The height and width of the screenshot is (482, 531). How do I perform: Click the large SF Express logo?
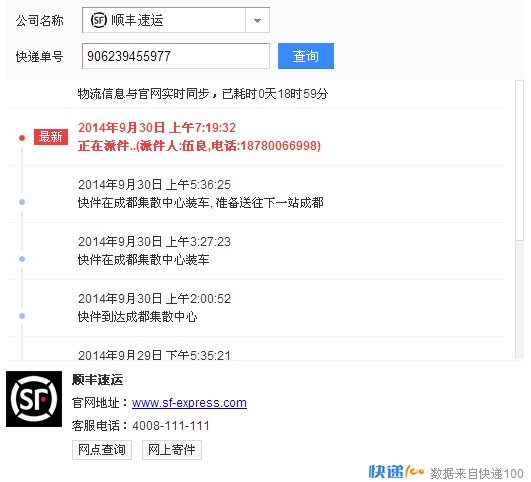pyautogui.click(x=34, y=399)
